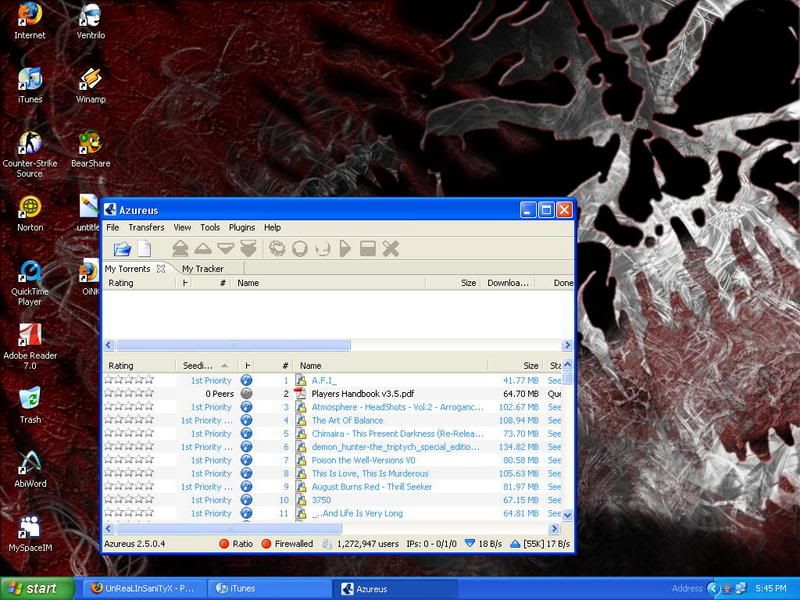Switch to the UnReaLInSaniTyX taskbar button
Viewport: 800px width, 600px height.
[x=143, y=588]
